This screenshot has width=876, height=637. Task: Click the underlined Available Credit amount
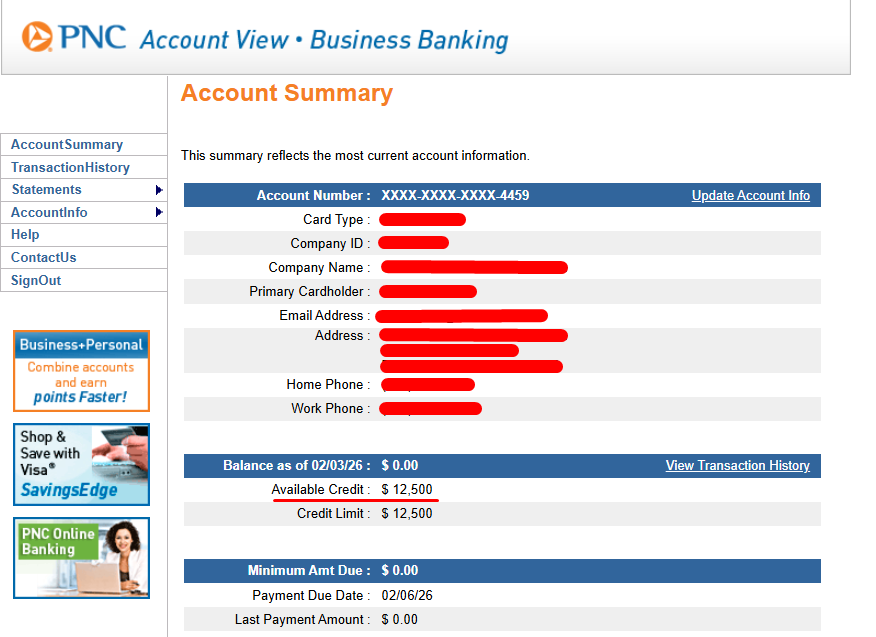pos(407,490)
